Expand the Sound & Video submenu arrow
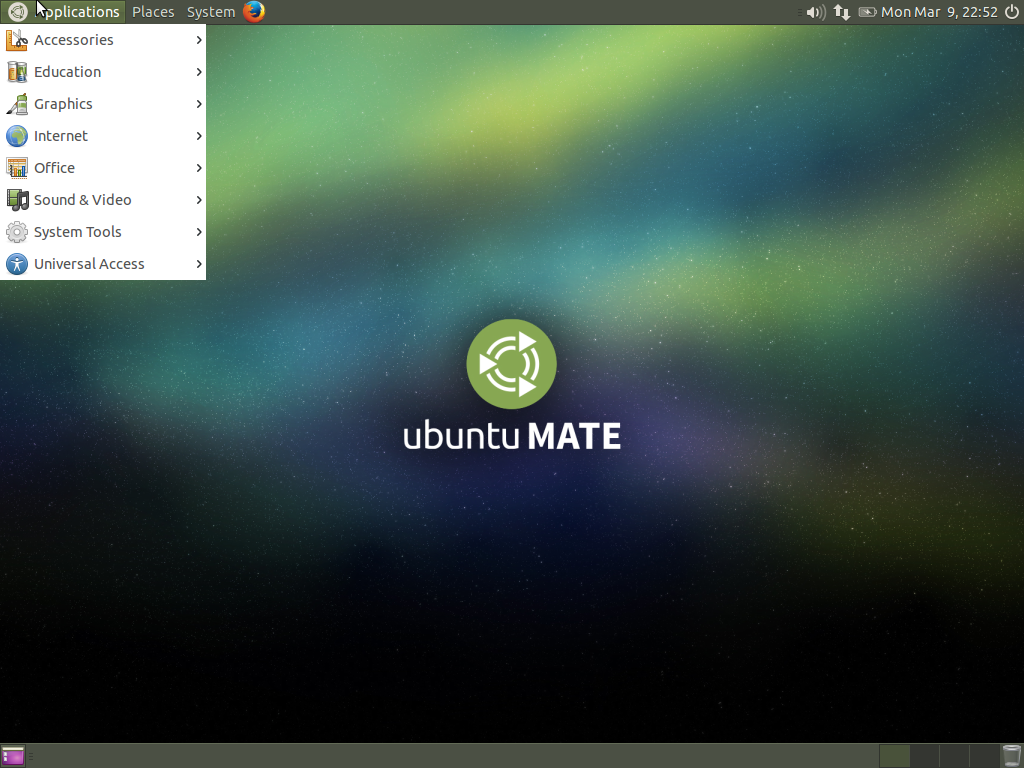Viewport: 1024px width, 768px height. tap(199, 200)
